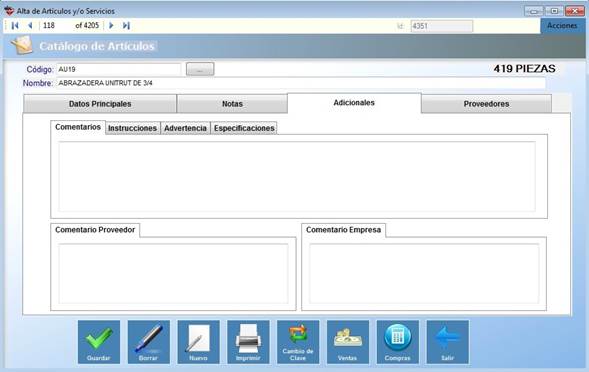Switch to the Datos Principales tab
Image resolution: width=589 pixels, height=372 pixels.
(100, 104)
